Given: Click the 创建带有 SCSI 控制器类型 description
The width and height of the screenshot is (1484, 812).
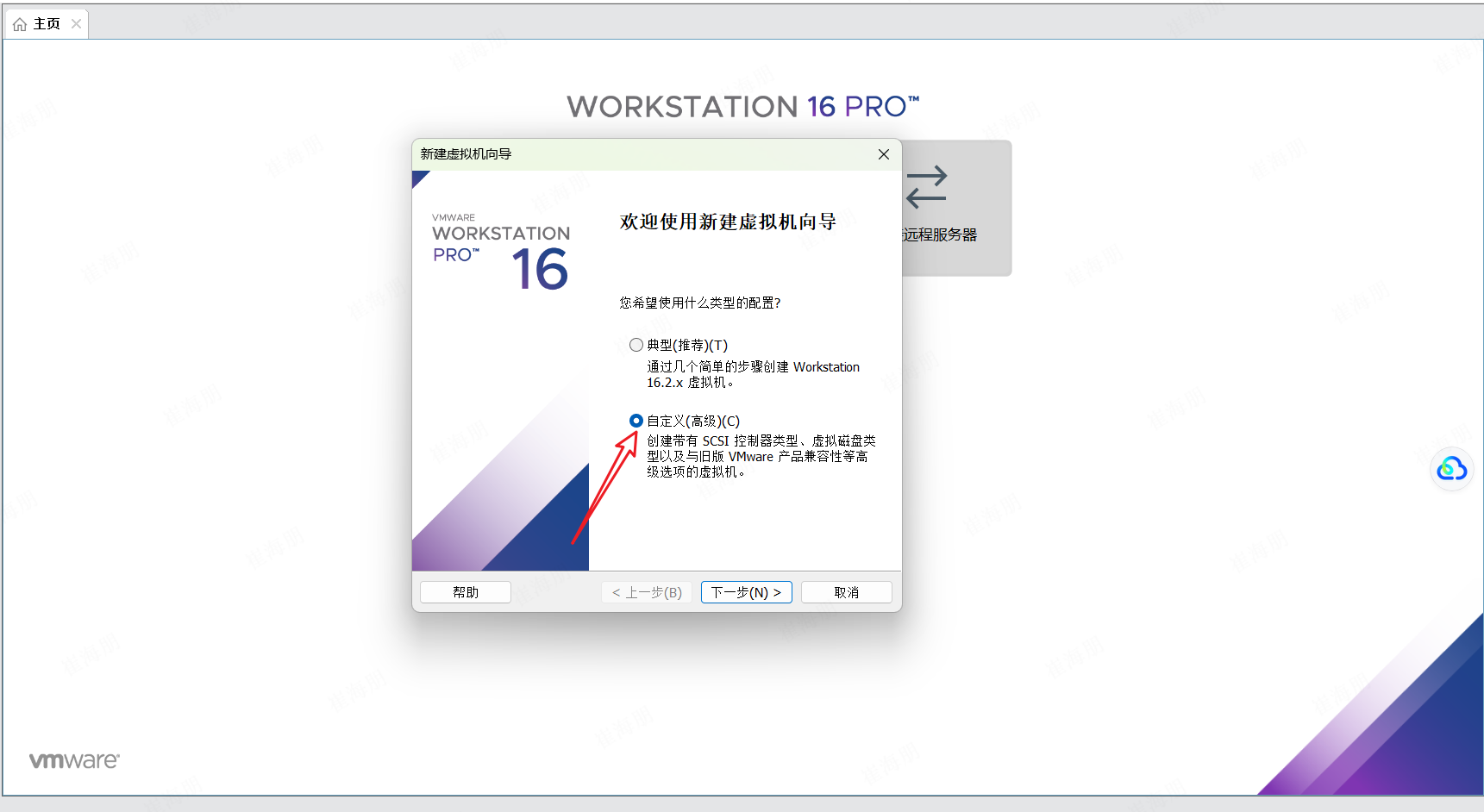Looking at the screenshot, I should [761, 456].
